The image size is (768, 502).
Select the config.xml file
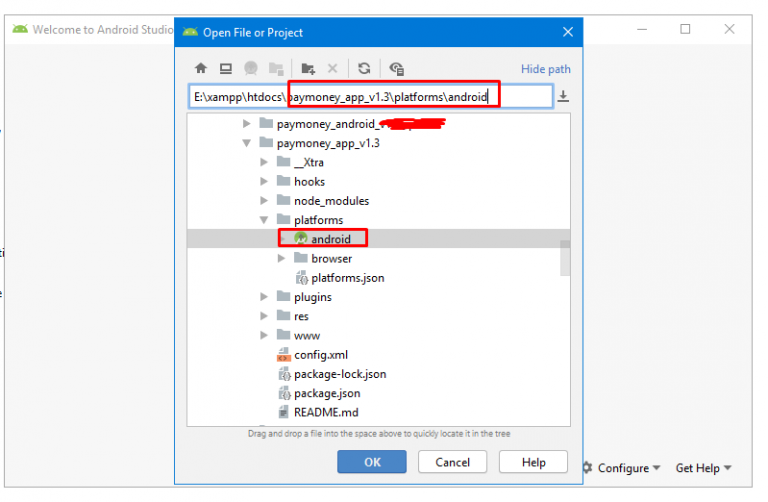pos(320,355)
